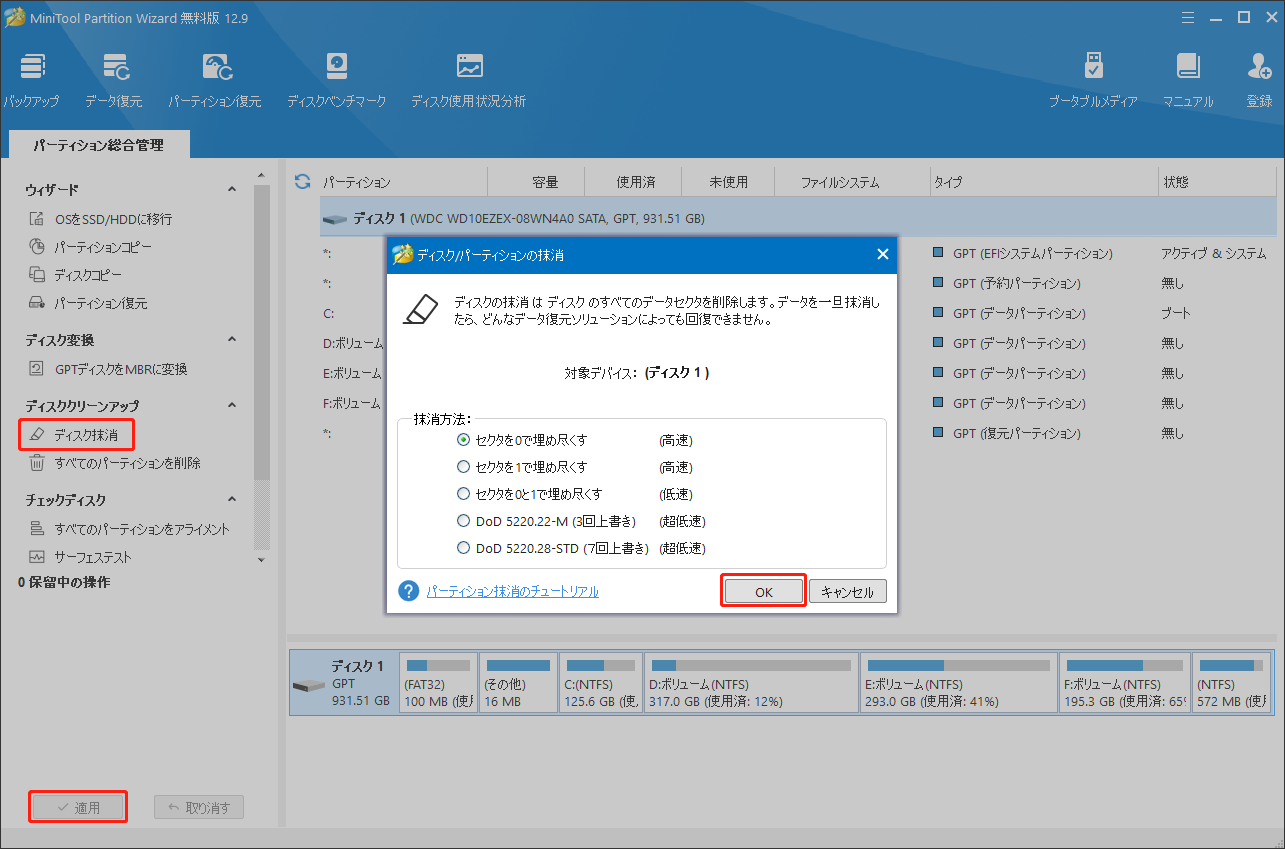Open the マニュアル manual
Image resolution: width=1285 pixels, height=849 pixels.
pos(1188,80)
